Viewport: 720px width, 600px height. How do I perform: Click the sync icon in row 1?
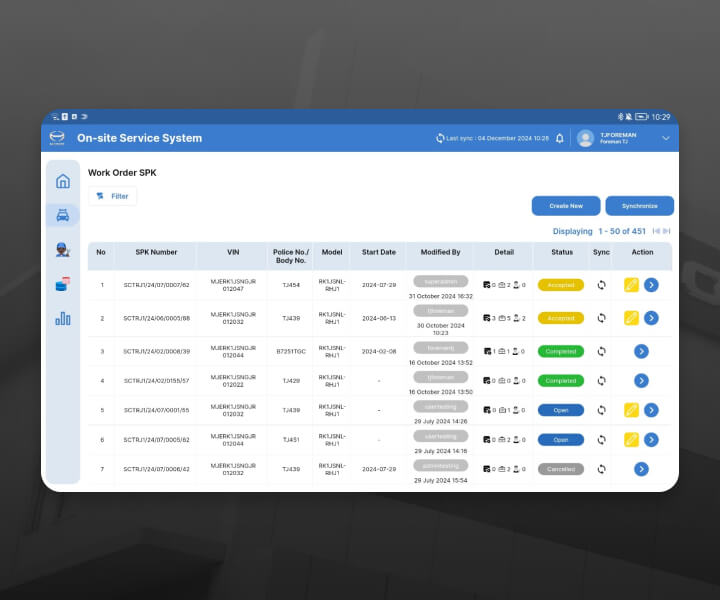(601, 285)
